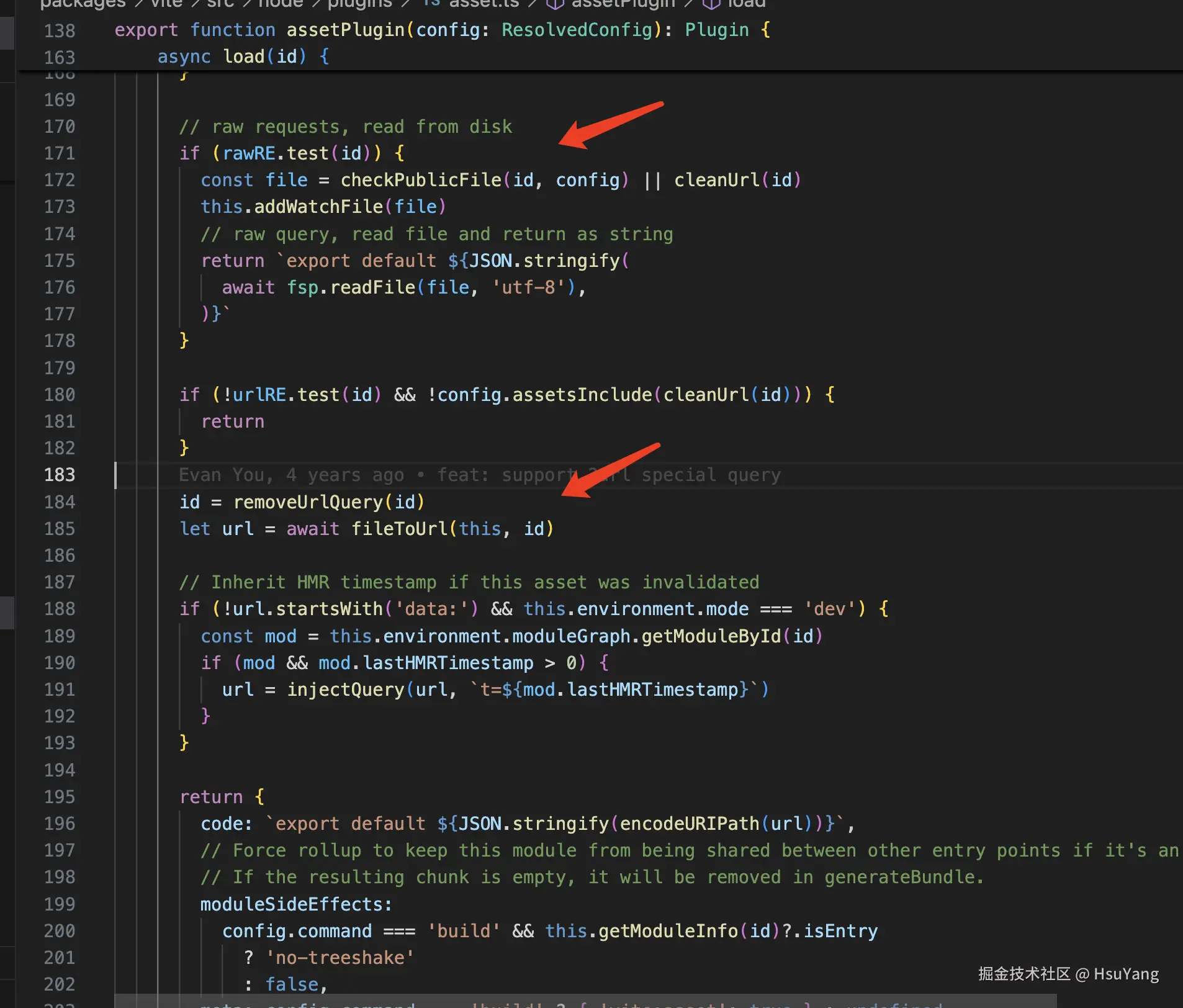Click the 'no-treeshake' string literal
Viewport: 1183px width, 1008px height.
click(340, 958)
